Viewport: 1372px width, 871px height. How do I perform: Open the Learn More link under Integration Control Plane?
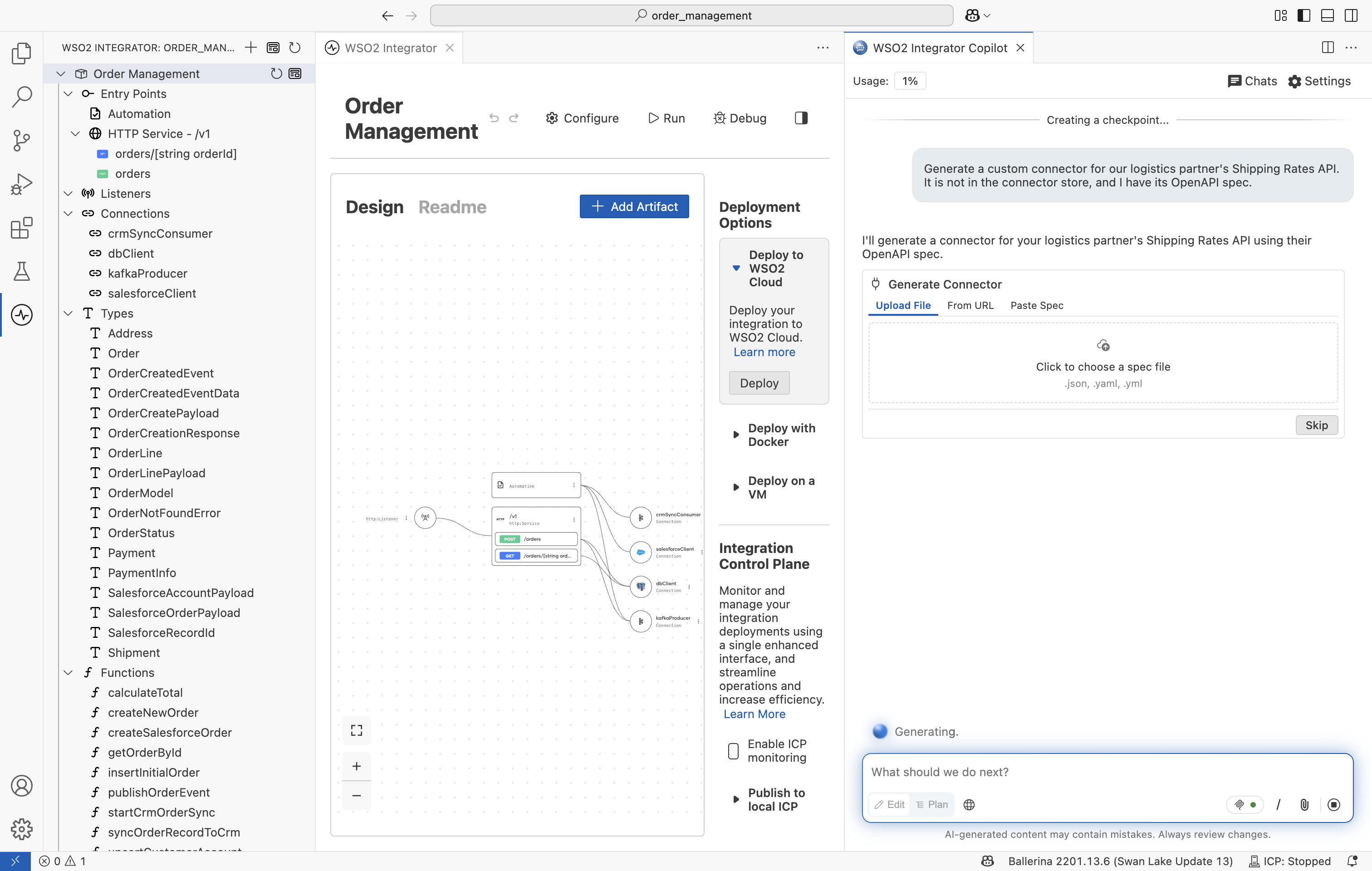(x=754, y=714)
